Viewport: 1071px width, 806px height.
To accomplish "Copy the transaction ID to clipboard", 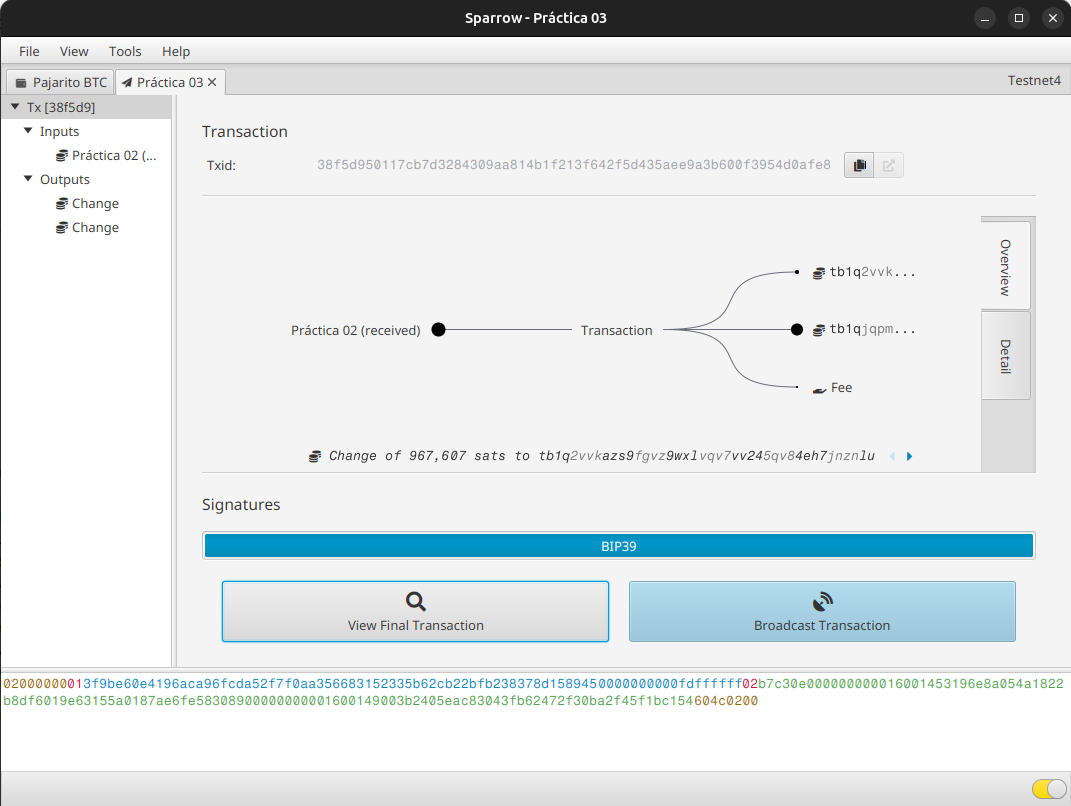I will (x=859, y=165).
